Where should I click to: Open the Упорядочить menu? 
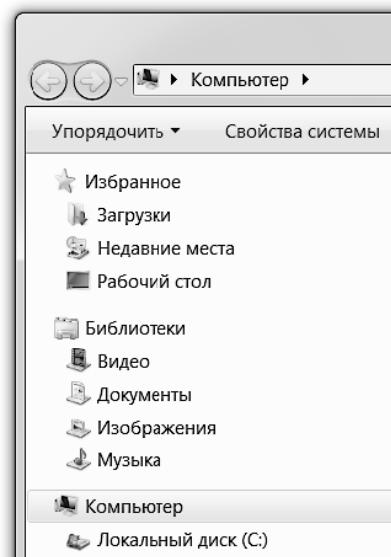[x=116, y=132]
